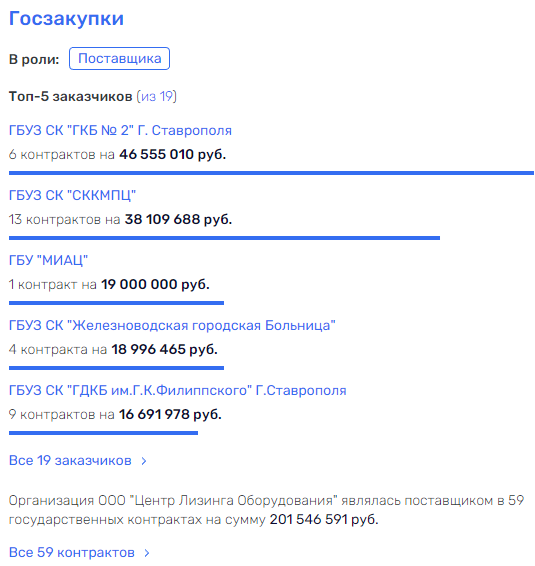535x566 pixels.
Task: Click chevron arrow next to Все 19 заказчиков
Action: 144,461
